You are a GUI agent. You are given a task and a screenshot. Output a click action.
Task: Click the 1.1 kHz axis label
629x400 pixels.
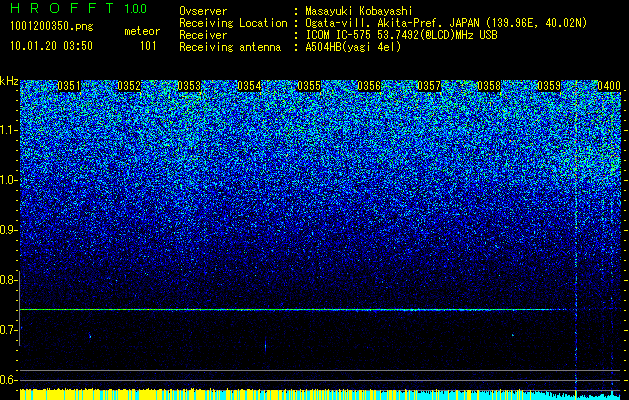(x=8, y=131)
